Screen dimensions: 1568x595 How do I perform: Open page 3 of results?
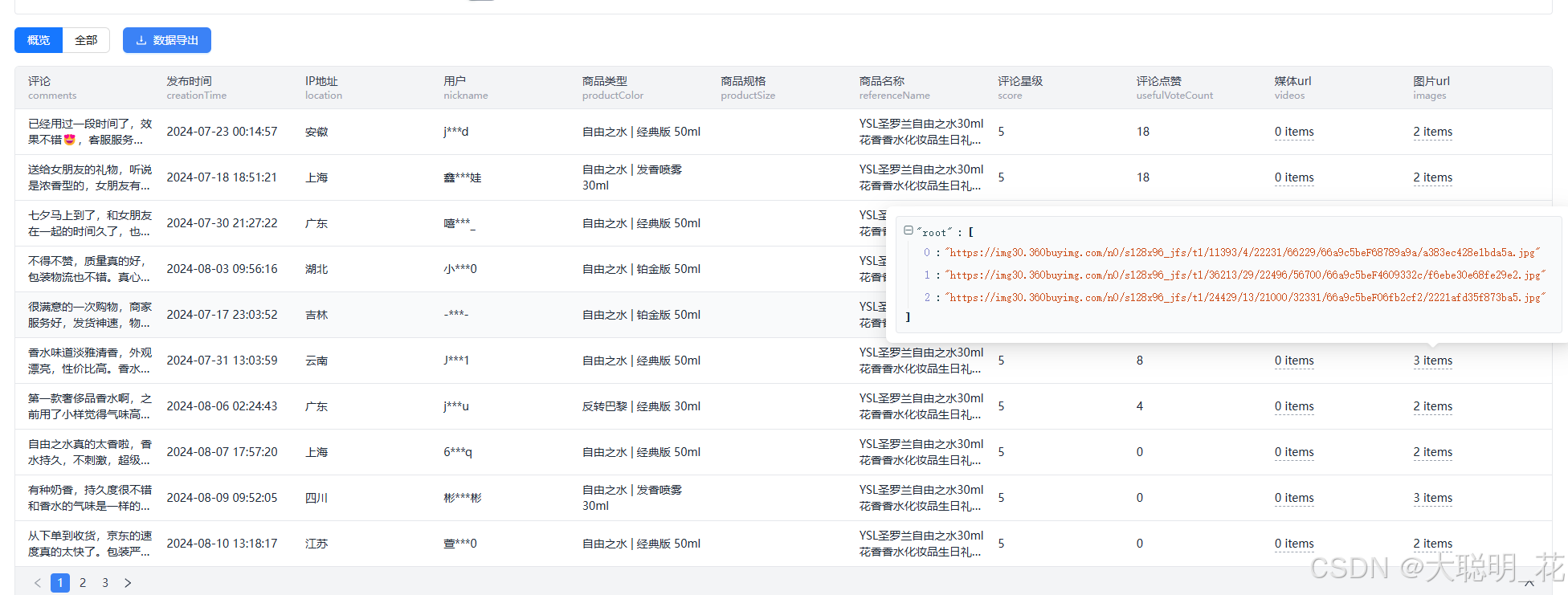[105, 583]
